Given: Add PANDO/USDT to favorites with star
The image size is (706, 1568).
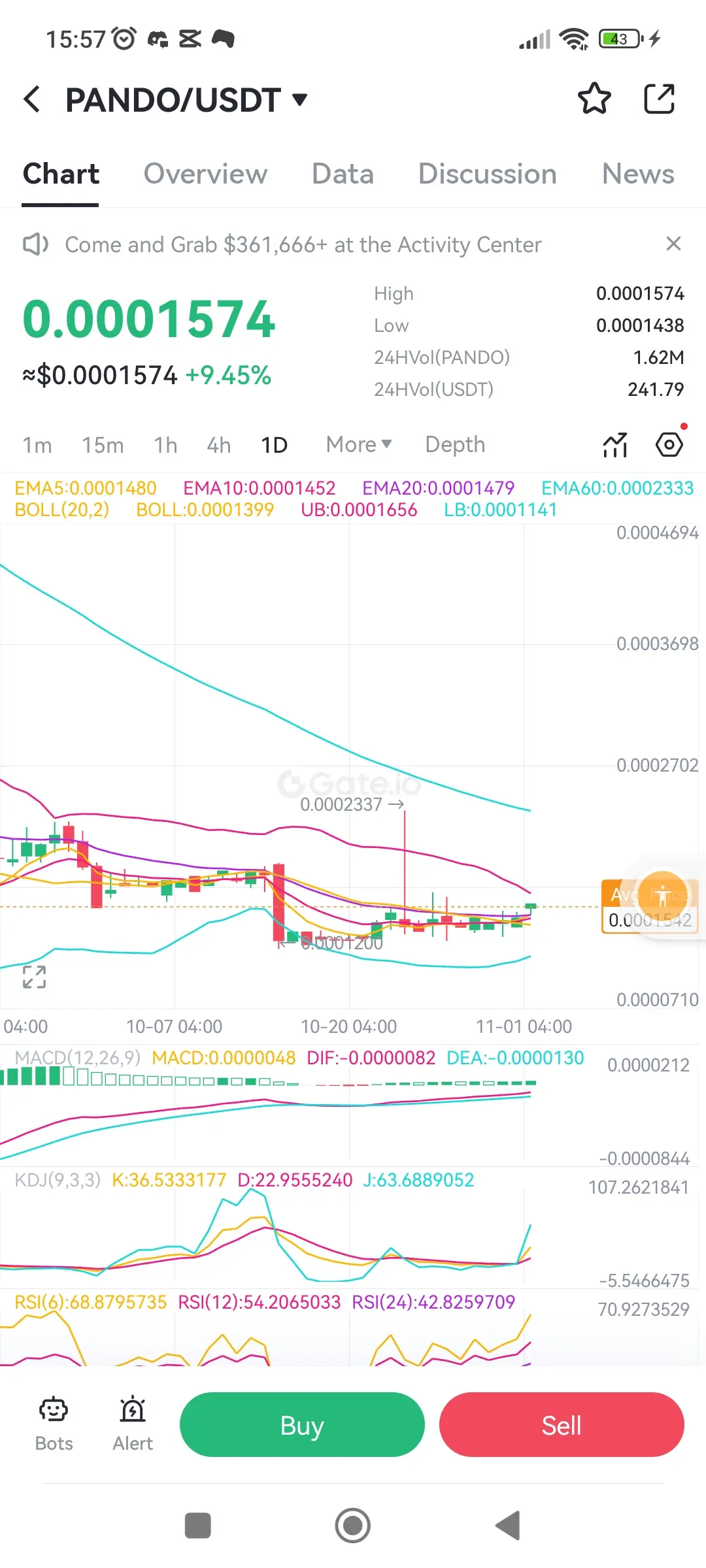Looking at the screenshot, I should pyautogui.click(x=594, y=99).
